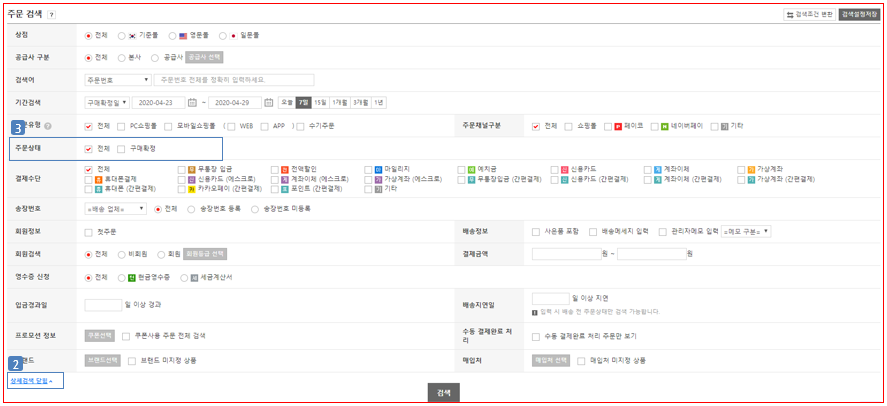
Task: Click the Korean flag icon for 기준몰
Action: coord(132,35)
